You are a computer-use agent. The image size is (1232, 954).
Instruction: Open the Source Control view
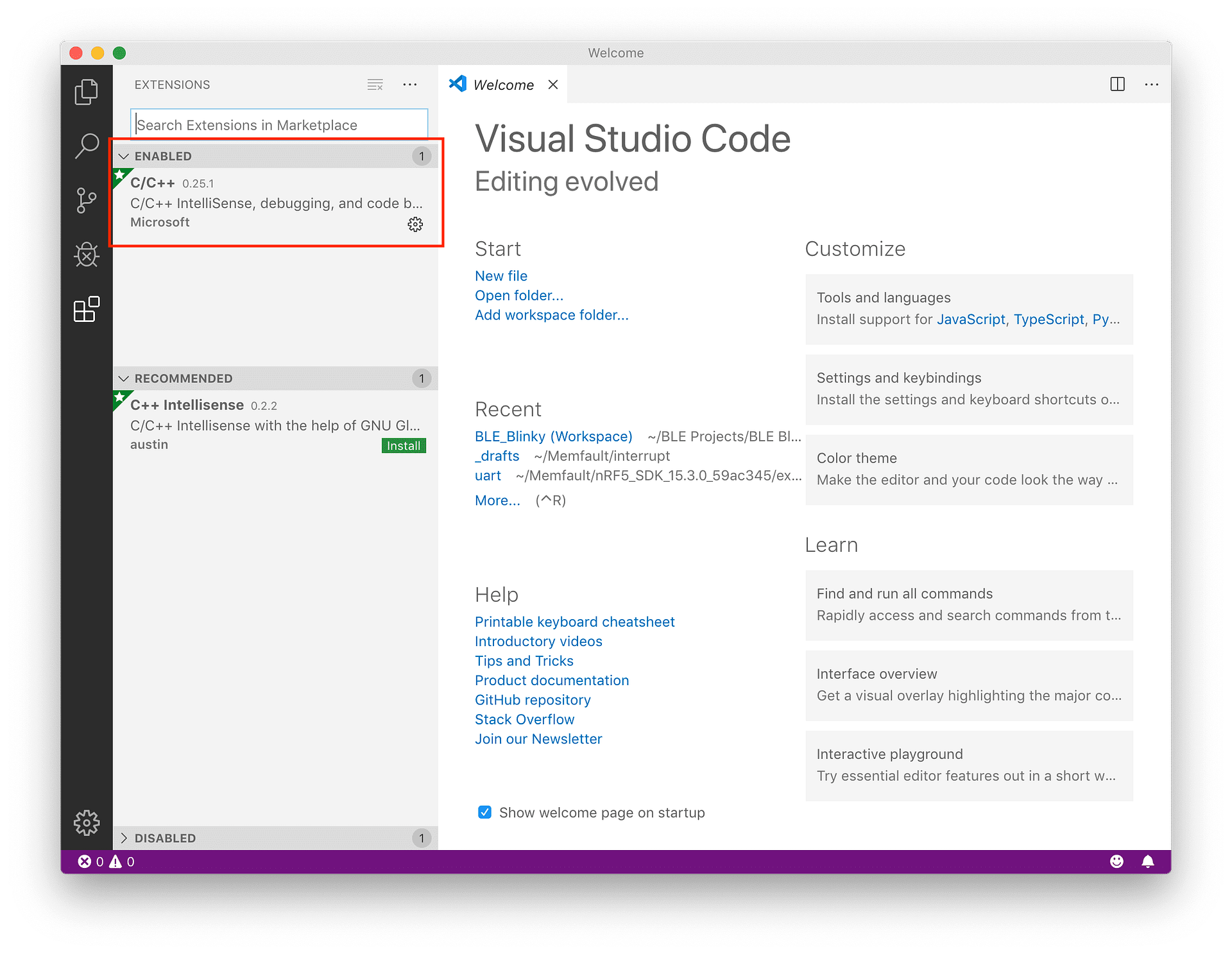tap(87, 200)
